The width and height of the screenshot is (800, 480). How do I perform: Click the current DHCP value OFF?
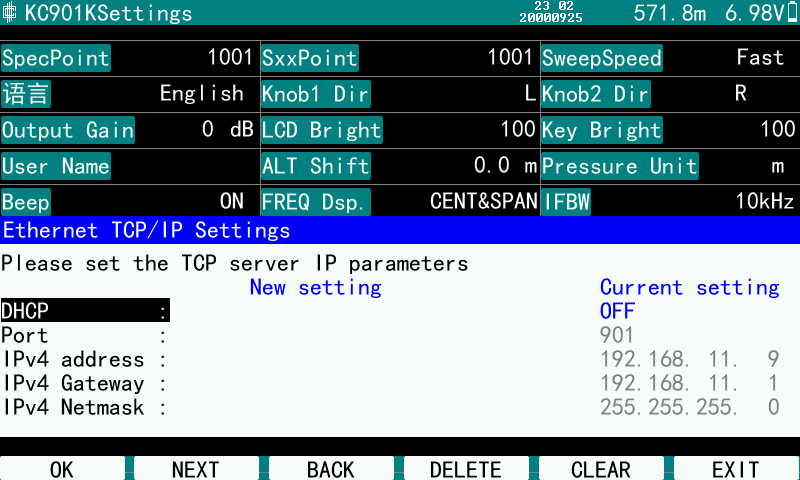[617, 311]
